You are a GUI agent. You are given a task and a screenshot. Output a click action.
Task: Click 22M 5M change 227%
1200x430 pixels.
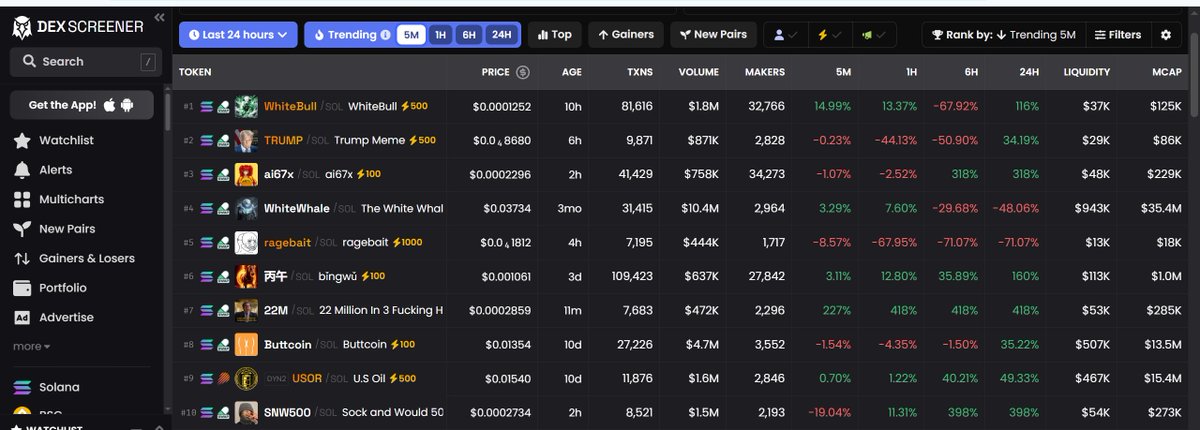[836, 311]
